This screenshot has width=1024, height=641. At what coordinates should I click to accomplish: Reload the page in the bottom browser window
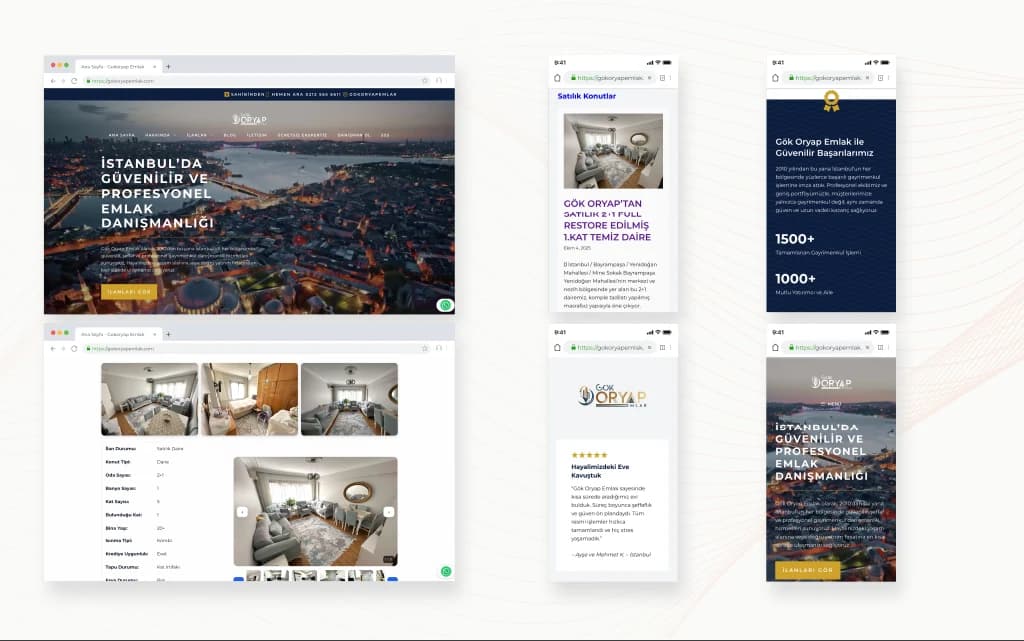point(74,349)
